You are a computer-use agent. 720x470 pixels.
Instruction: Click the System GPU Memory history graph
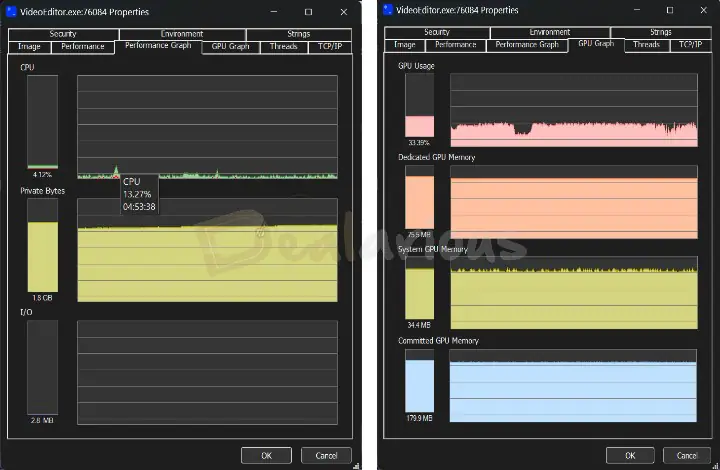click(x=574, y=292)
